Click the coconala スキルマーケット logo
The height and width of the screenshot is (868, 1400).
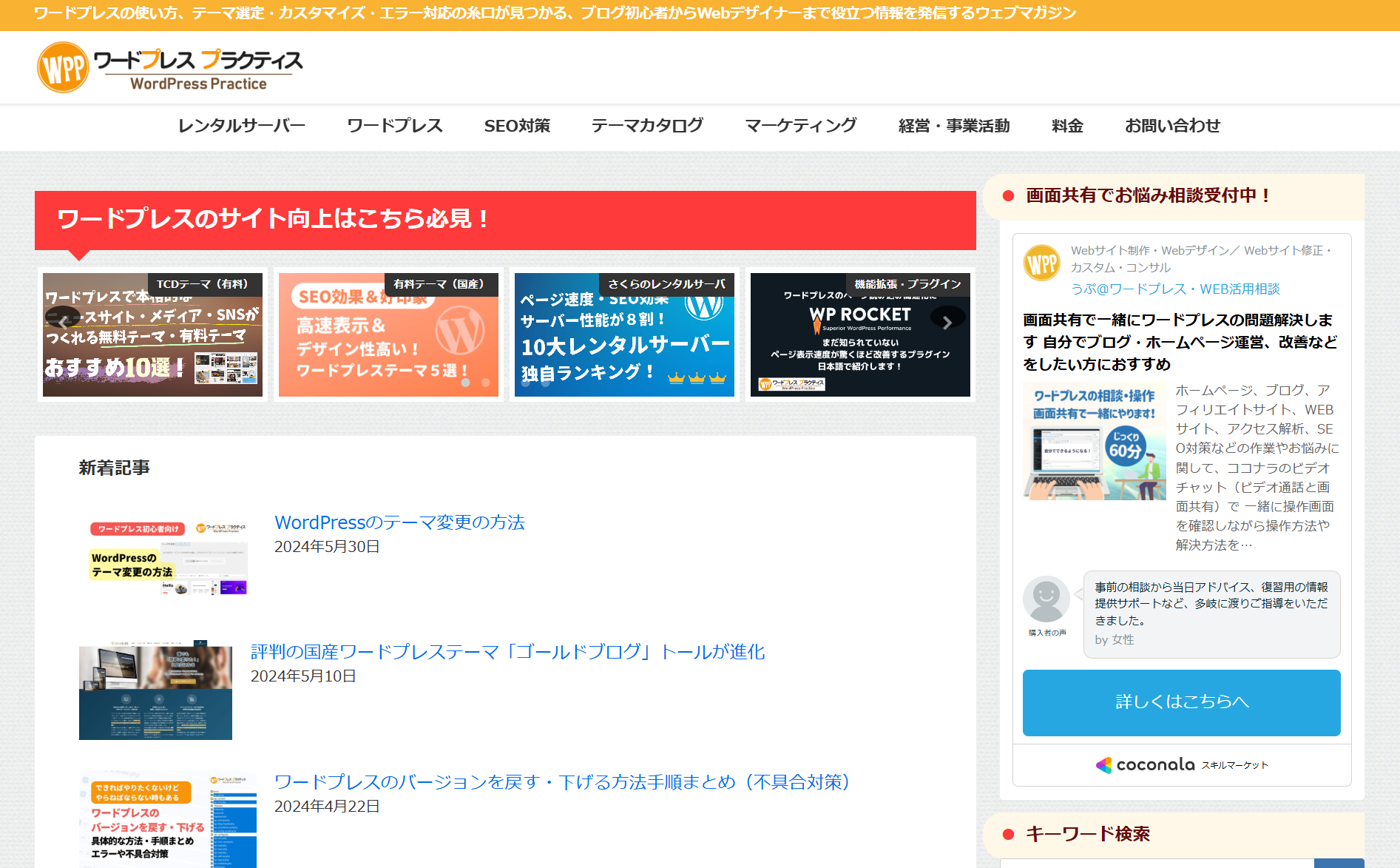pyautogui.click(x=1182, y=765)
